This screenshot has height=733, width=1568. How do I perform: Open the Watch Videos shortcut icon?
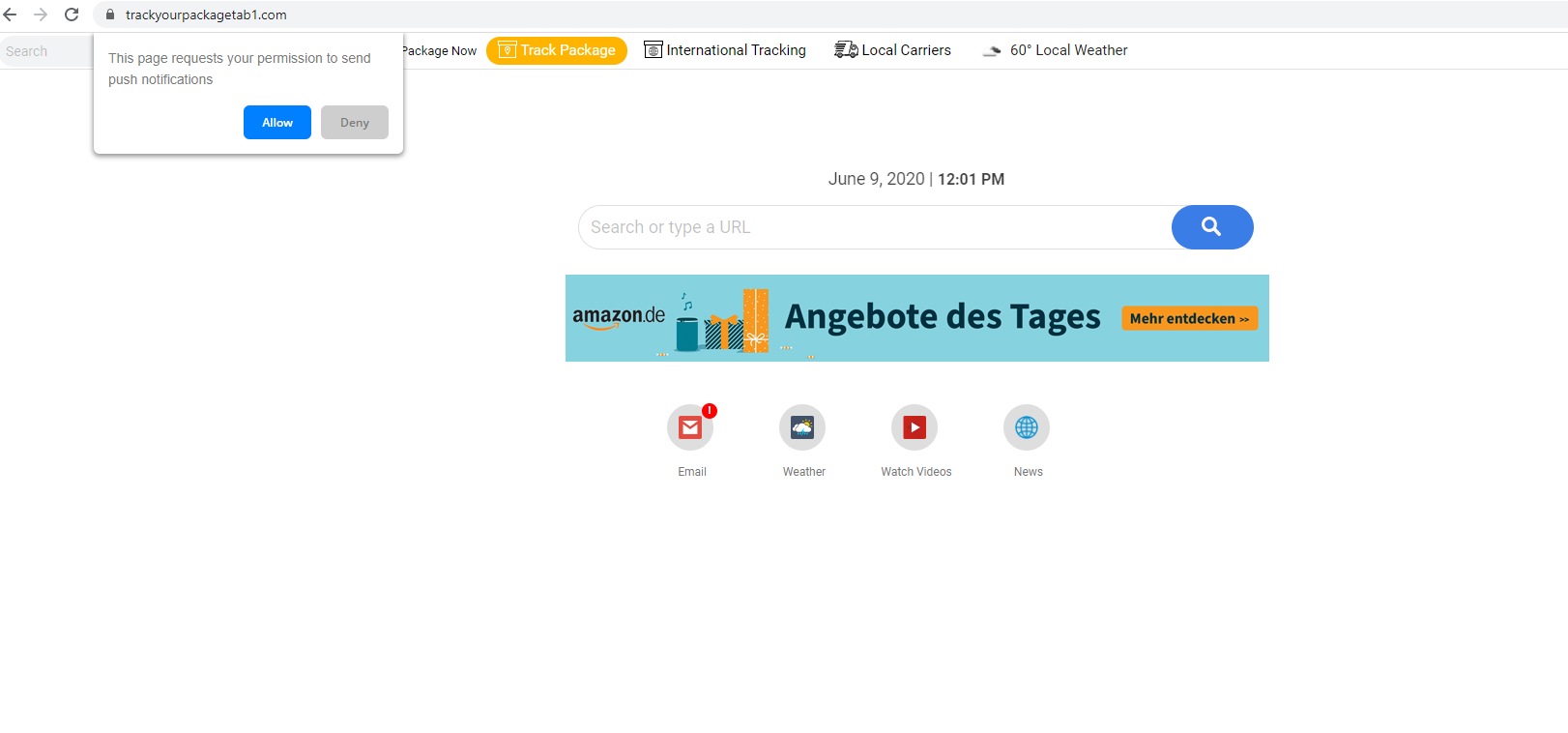[x=915, y=427]
